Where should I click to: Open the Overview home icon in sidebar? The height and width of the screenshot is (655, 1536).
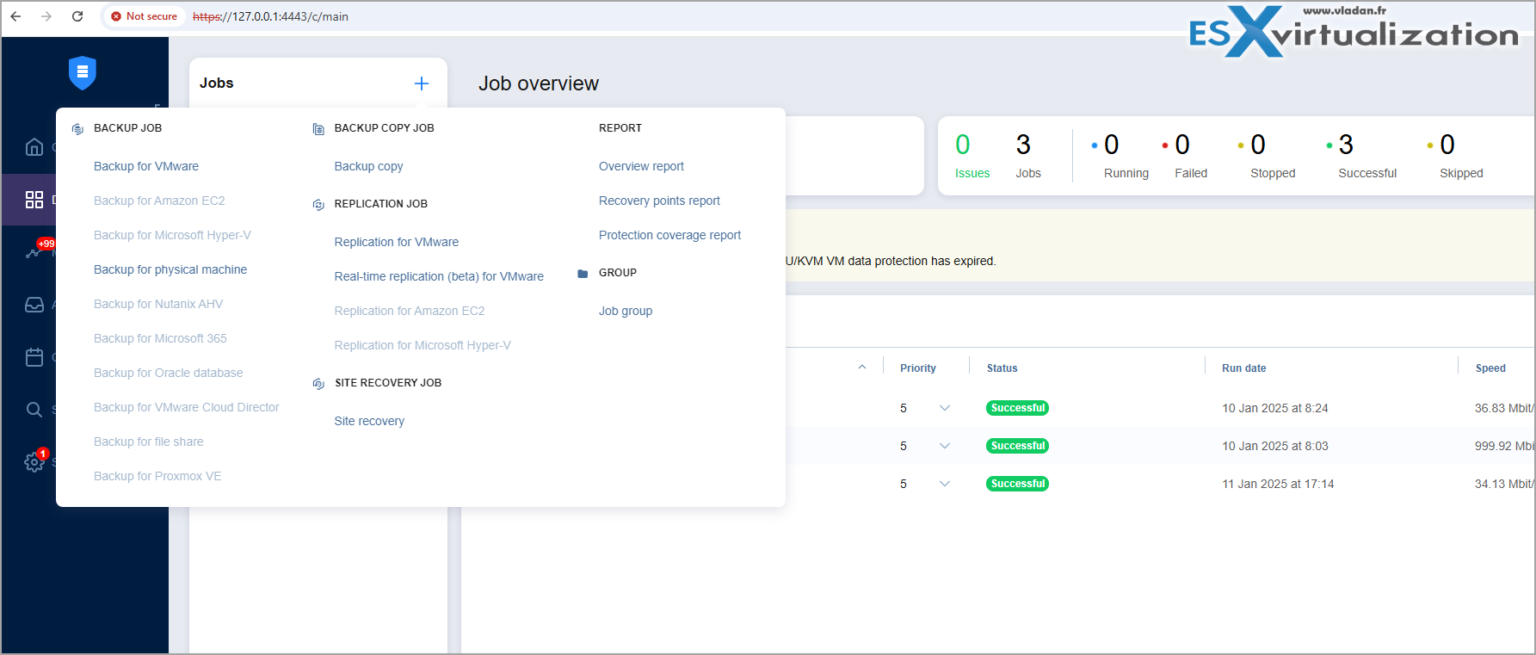coord(33,147)
